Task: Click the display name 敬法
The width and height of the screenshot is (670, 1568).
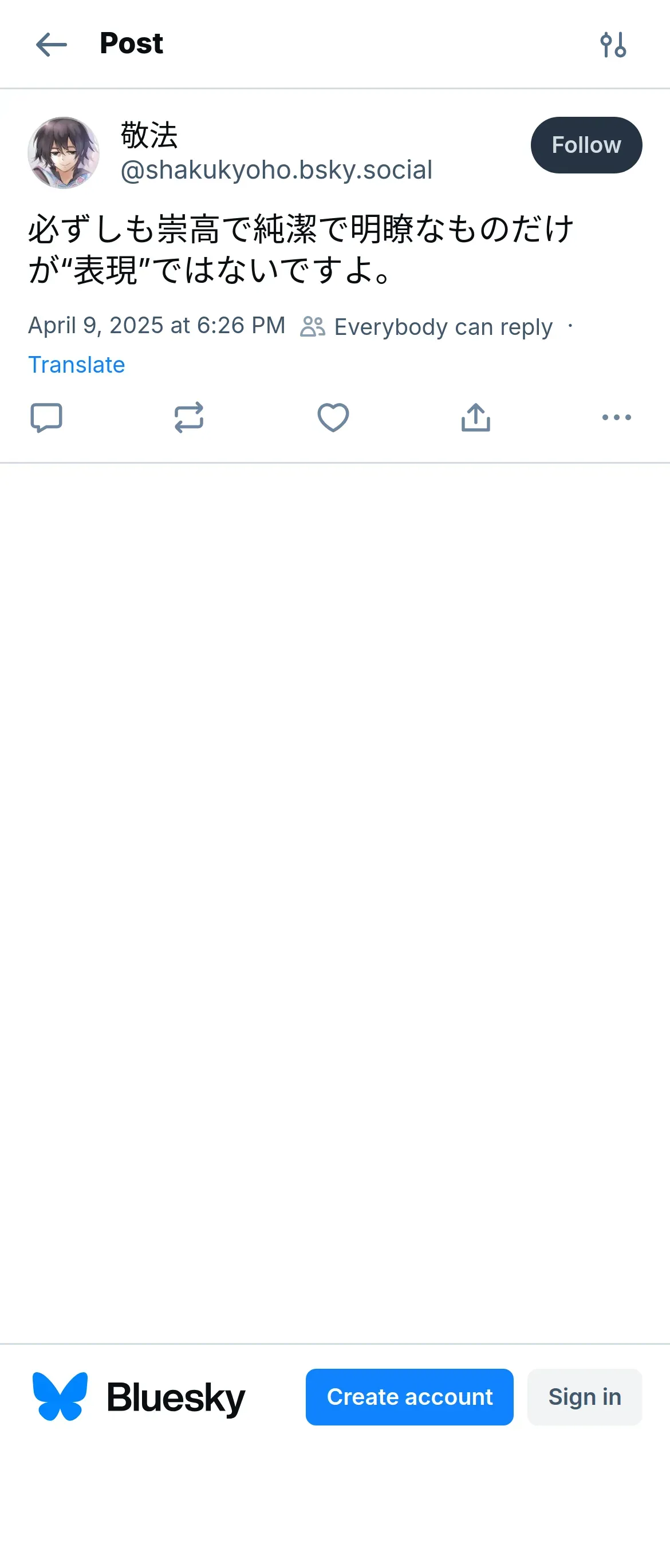Action: point(149,135)
